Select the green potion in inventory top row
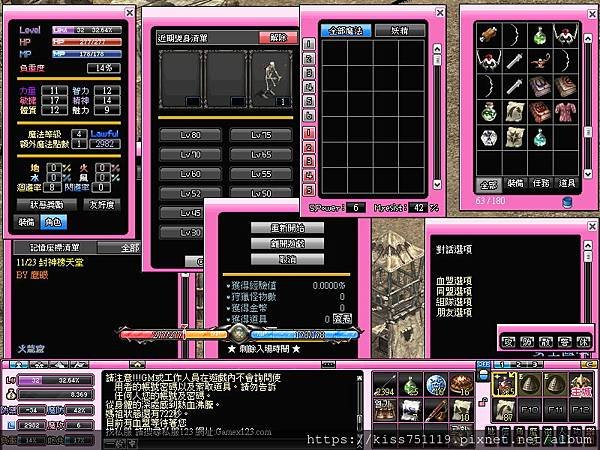Image resolution: width=600 pixels, height=450 pixels. coord(540,35)
